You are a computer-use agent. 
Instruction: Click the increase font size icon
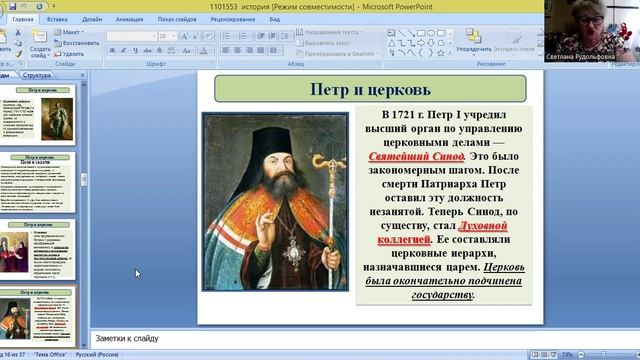point(184,36)
